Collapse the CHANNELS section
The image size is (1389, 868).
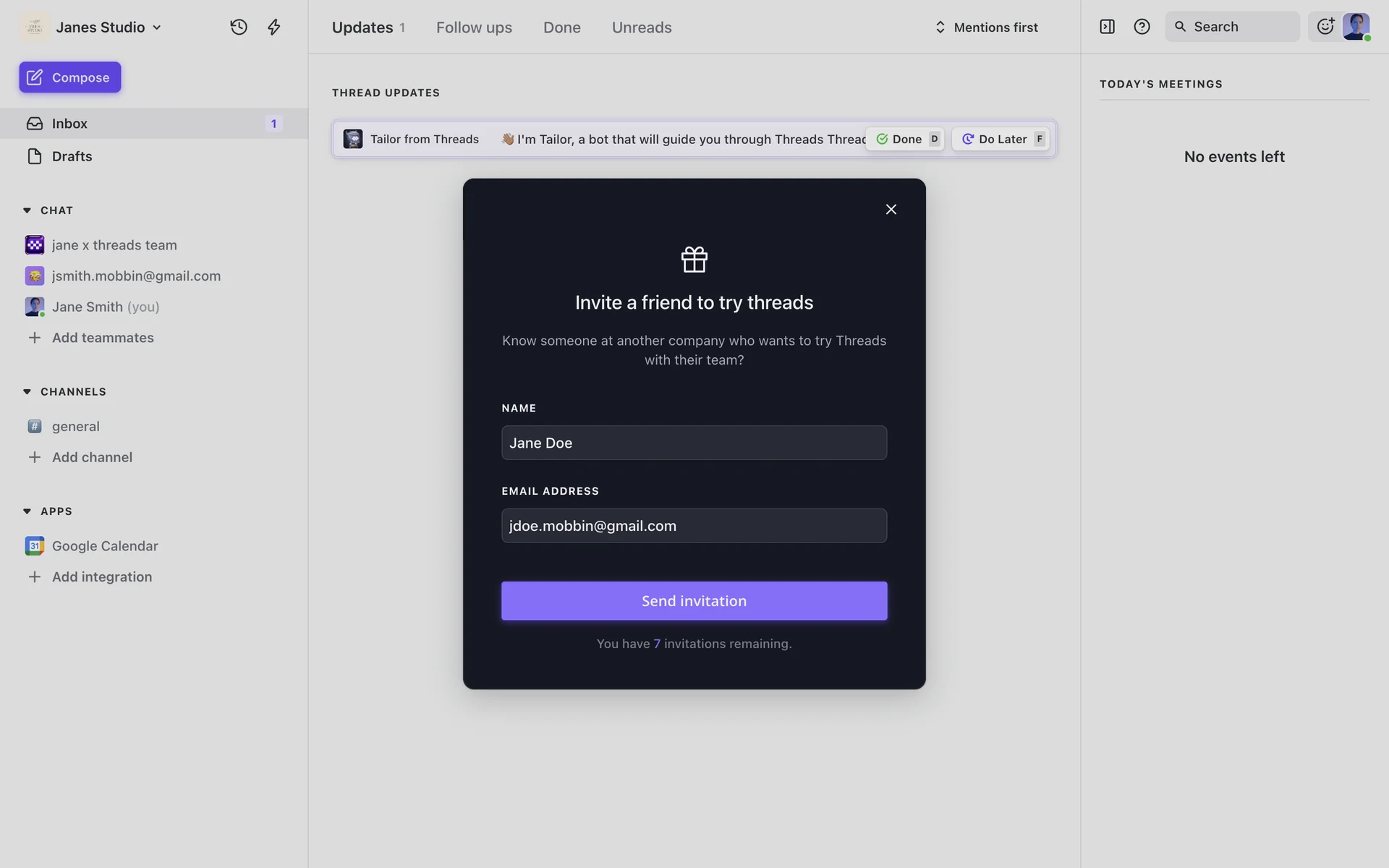27,392
